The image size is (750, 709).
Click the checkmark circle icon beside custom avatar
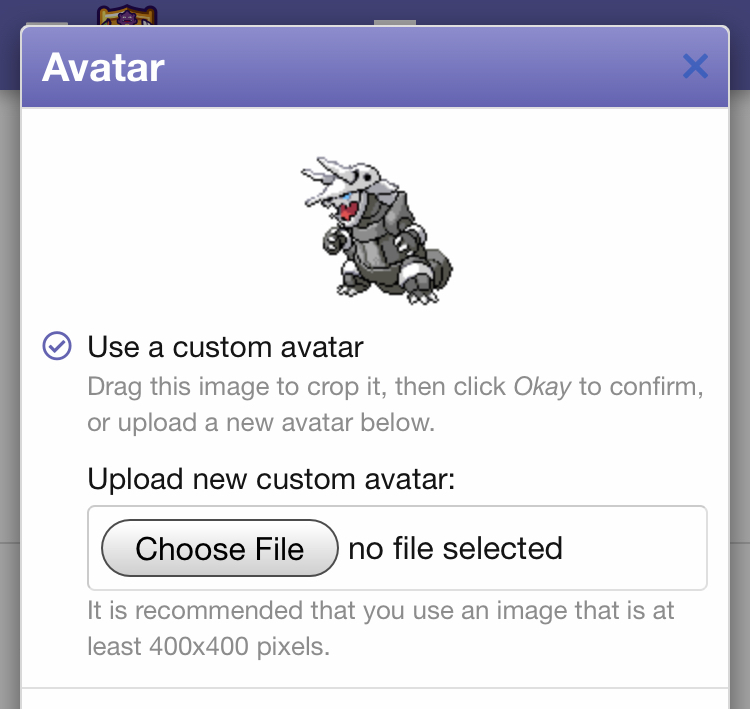[57, 347]
